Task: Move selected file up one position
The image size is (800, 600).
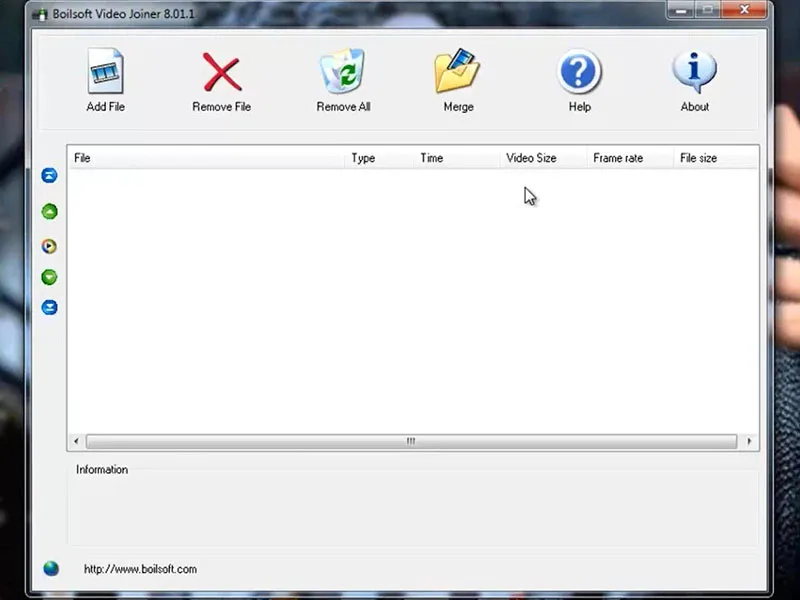Action: pos(49,211)
